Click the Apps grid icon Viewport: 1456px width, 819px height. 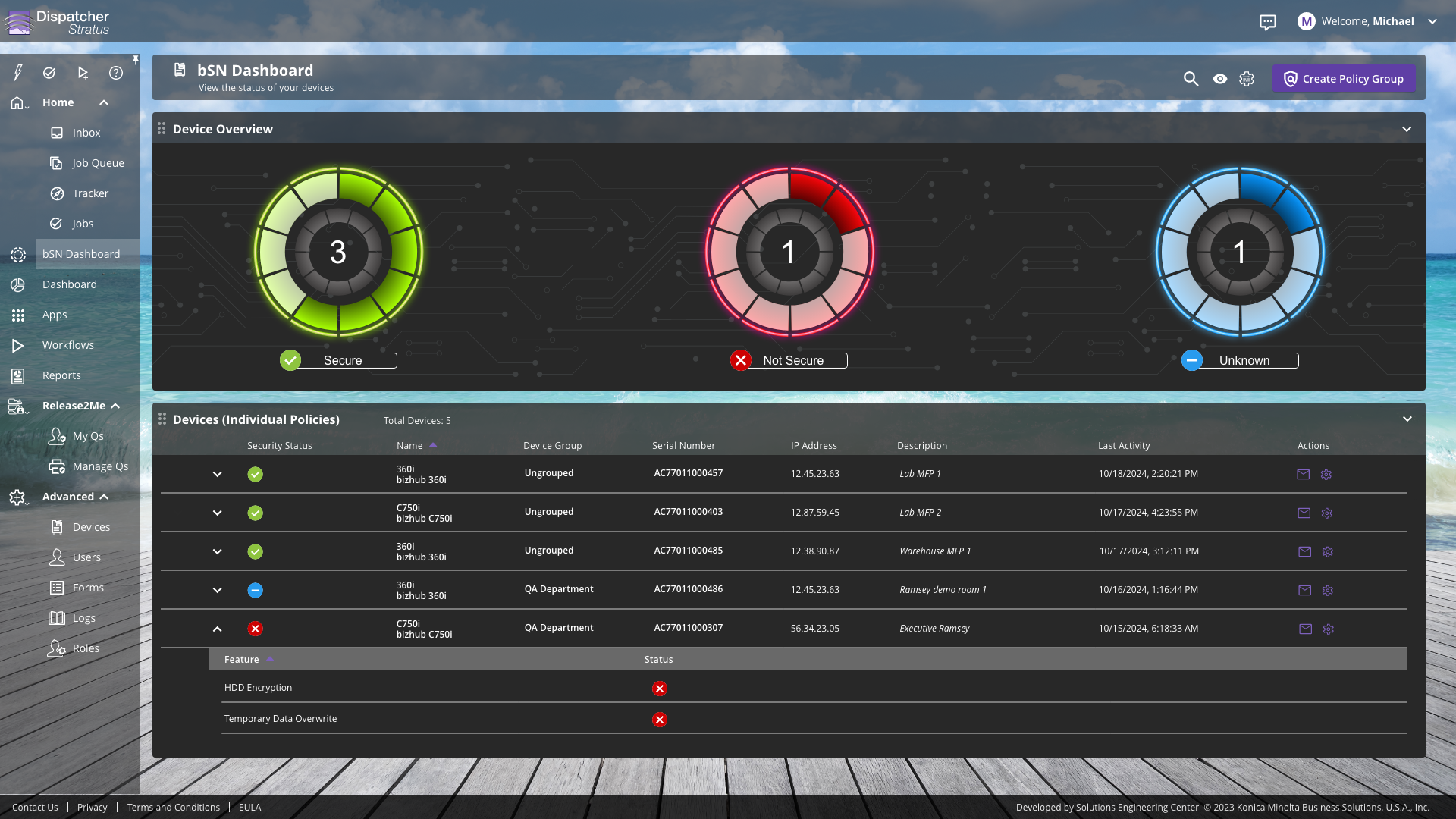pos(18,315)
